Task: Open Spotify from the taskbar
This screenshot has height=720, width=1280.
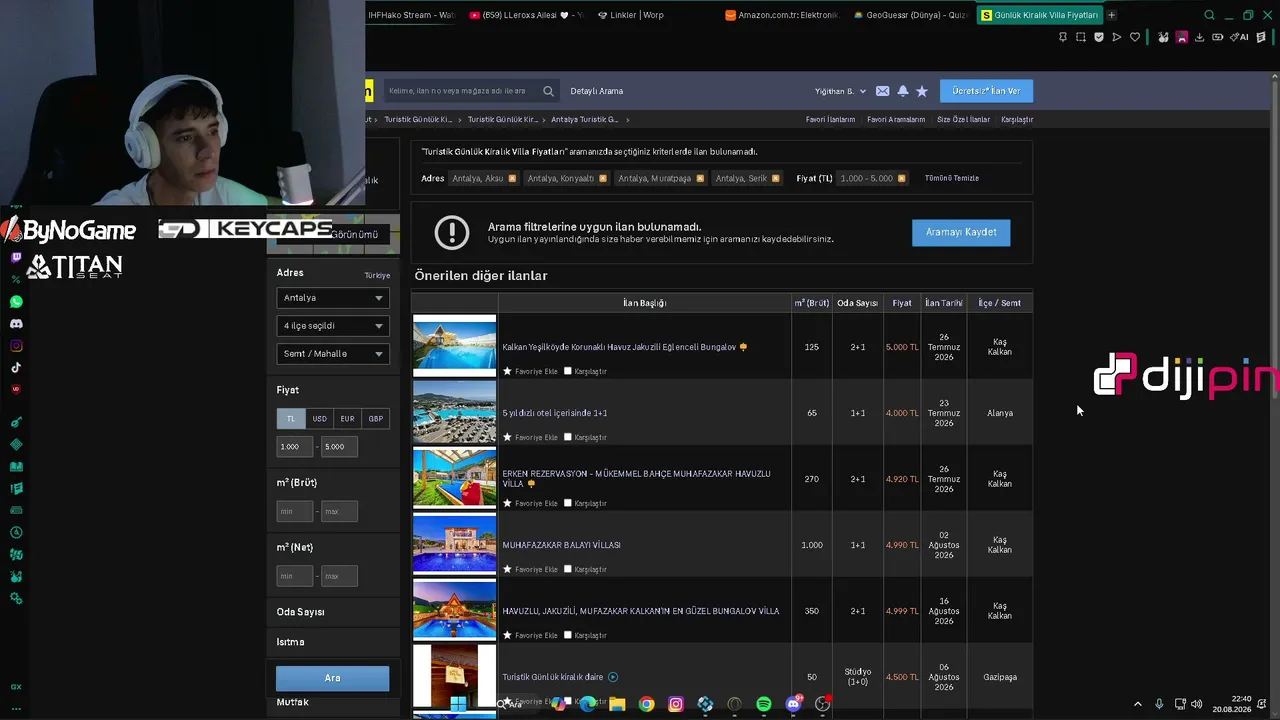Action: 764,704
